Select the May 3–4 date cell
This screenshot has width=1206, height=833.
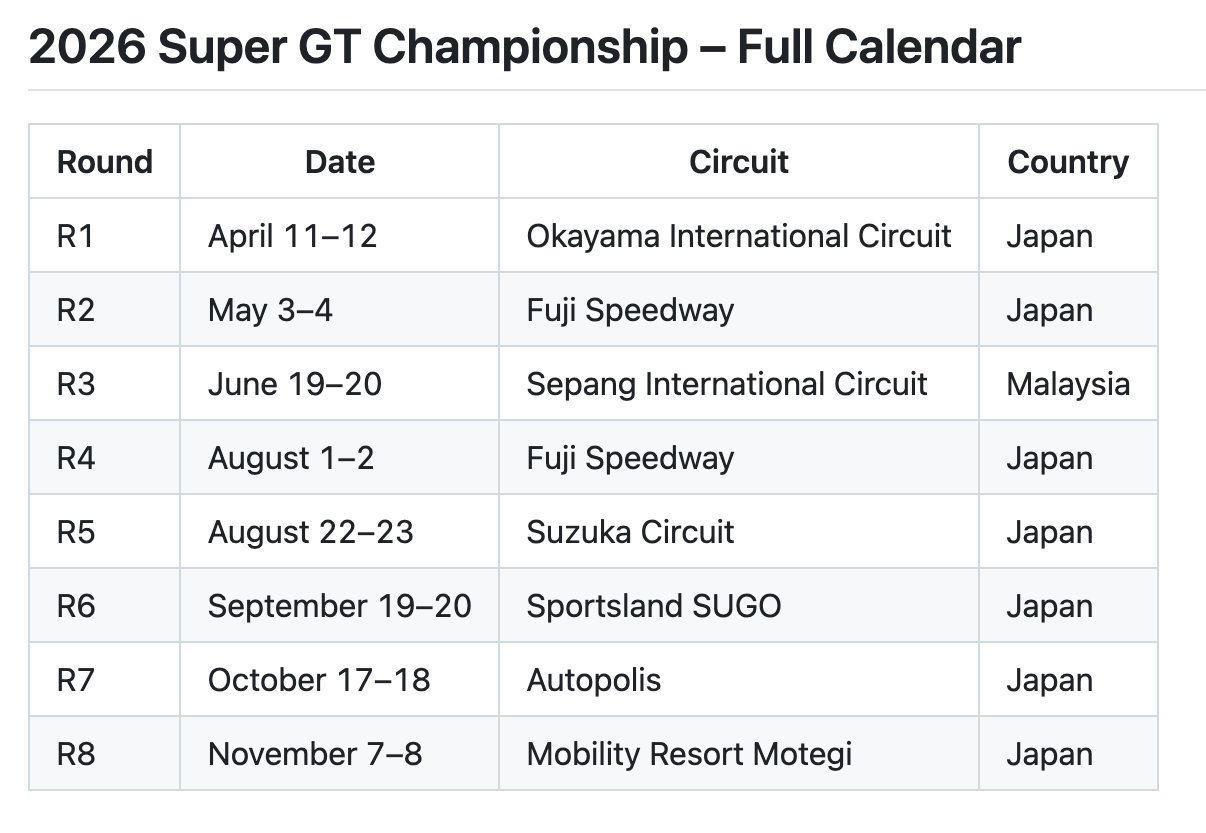(270, 310)
